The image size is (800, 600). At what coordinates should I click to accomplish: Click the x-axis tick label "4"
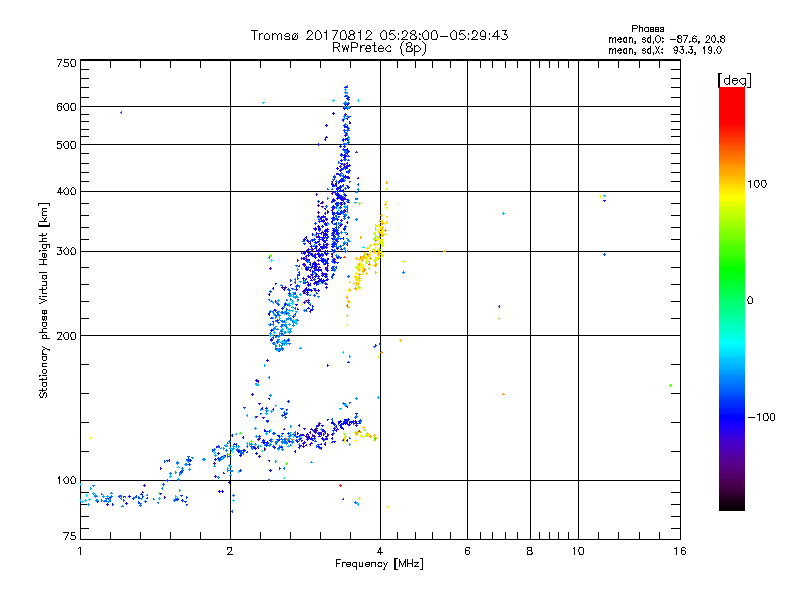380,551
